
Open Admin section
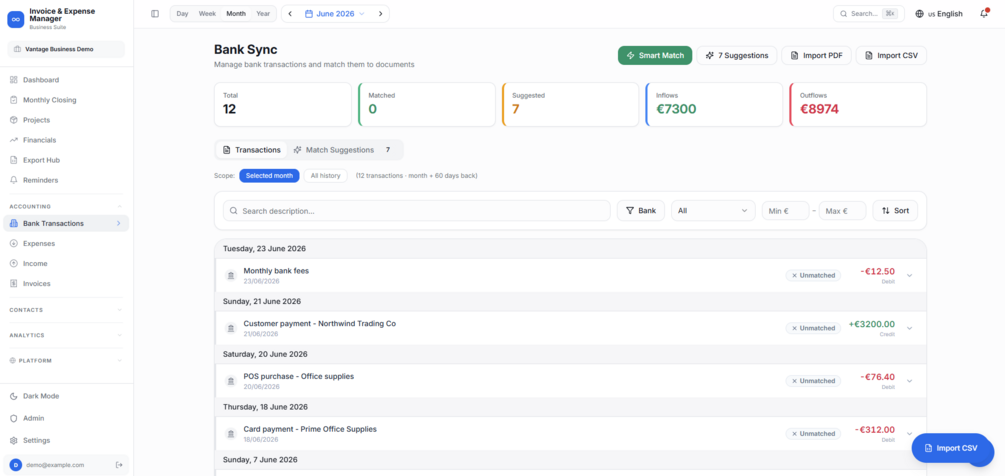pyautogui.click(x=67, y=418)
